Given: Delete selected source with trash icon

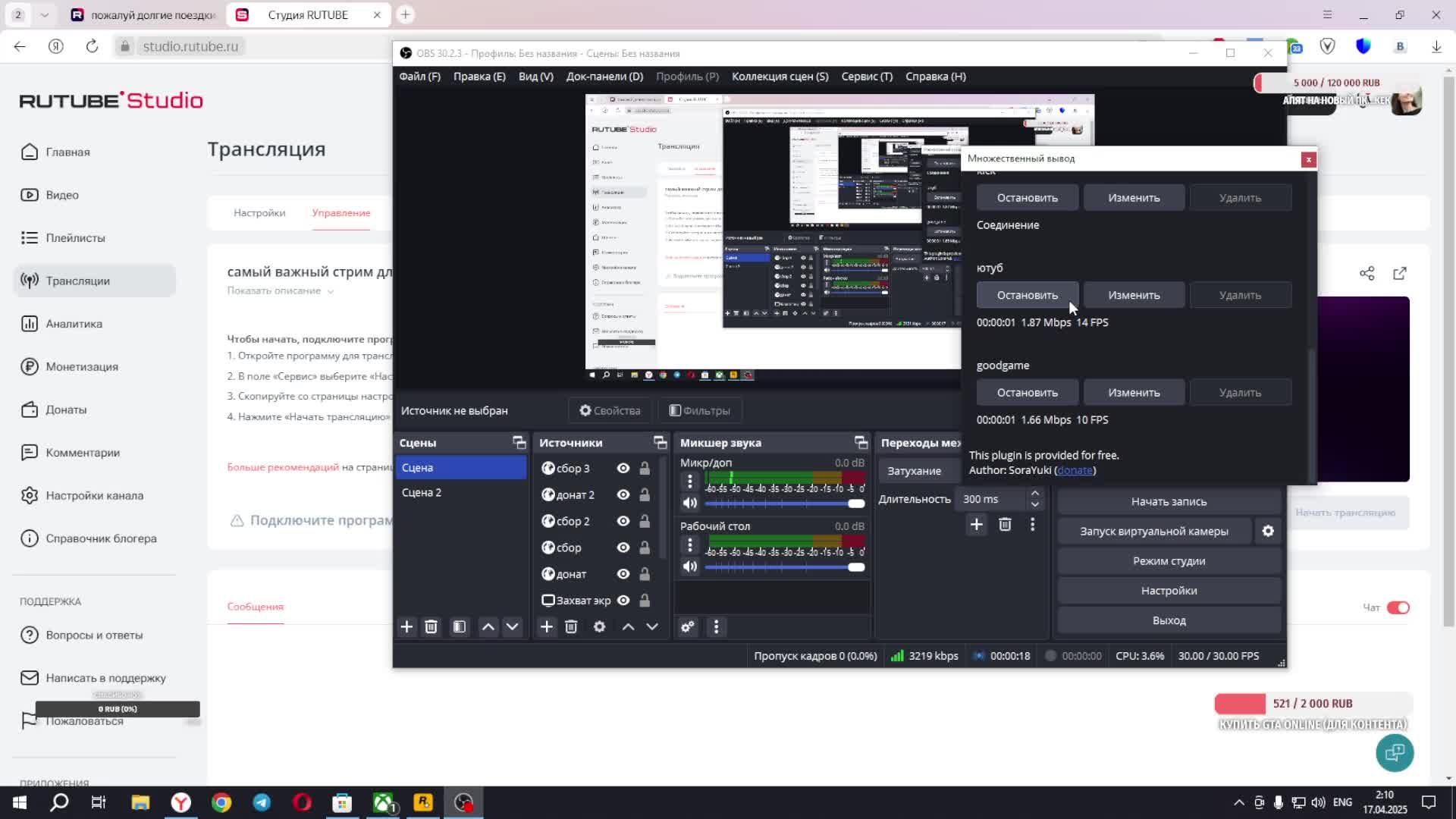Looking at the screenshot, I should click(x=571, y=626).
